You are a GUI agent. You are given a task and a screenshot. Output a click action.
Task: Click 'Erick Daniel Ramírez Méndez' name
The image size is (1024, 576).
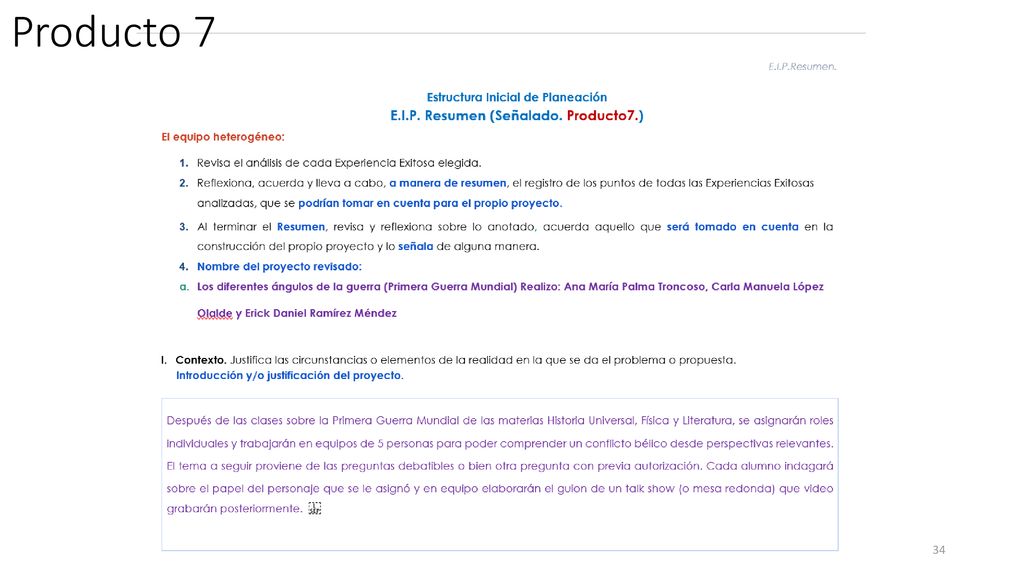tap(321, 313)
